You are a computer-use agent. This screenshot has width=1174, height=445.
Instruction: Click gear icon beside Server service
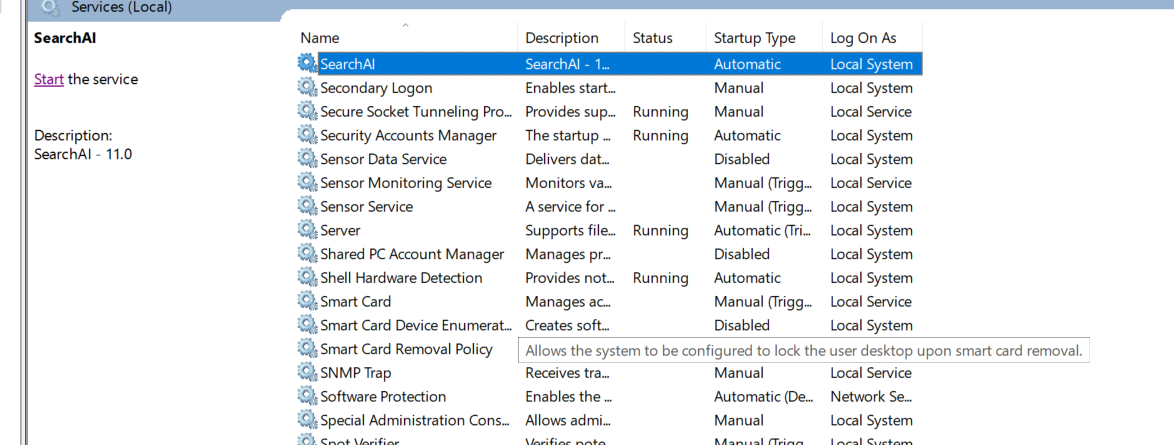click(308, 230)
